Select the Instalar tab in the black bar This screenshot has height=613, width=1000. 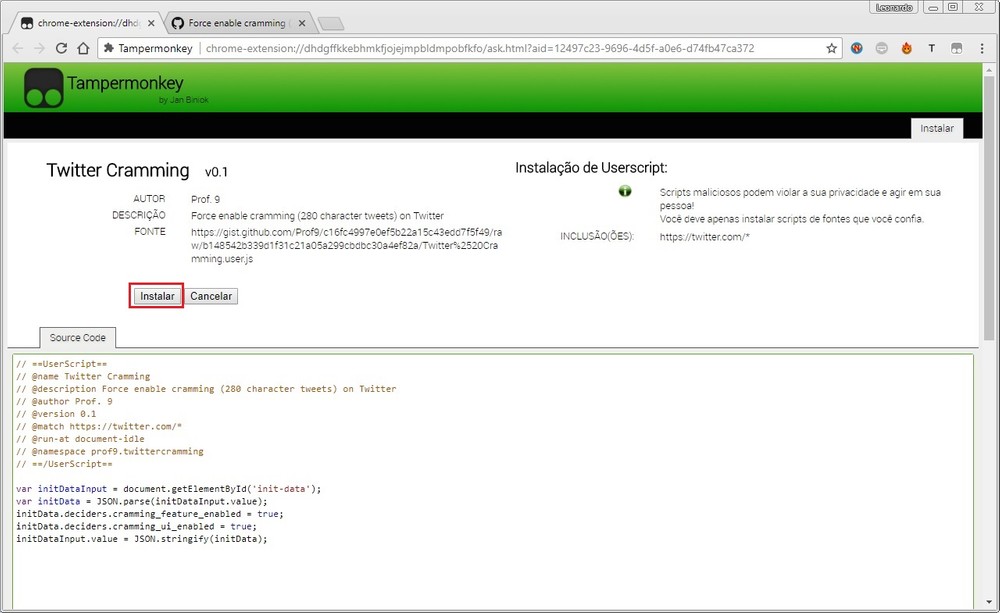pos(937,128)
